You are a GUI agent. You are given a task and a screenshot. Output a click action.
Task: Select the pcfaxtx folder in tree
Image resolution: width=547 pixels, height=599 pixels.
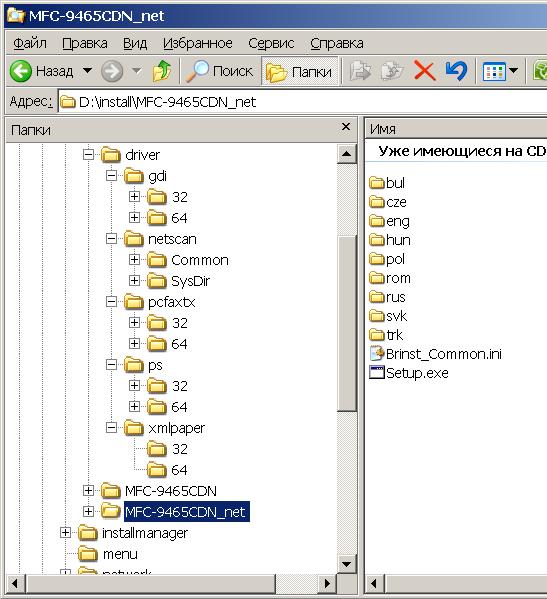point(172,302)
